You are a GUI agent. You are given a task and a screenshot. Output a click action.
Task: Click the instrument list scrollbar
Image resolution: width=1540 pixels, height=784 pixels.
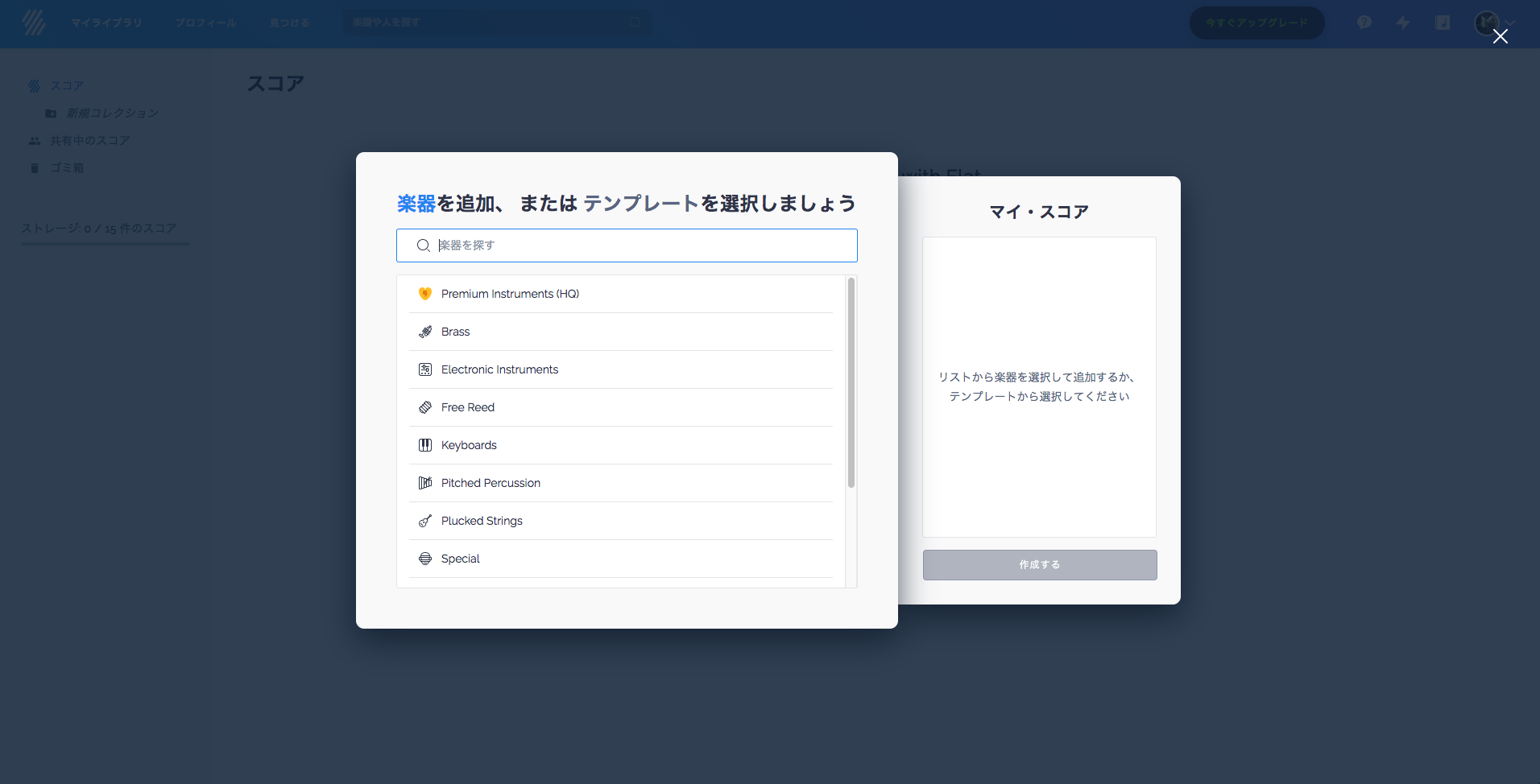click(851, 383)
